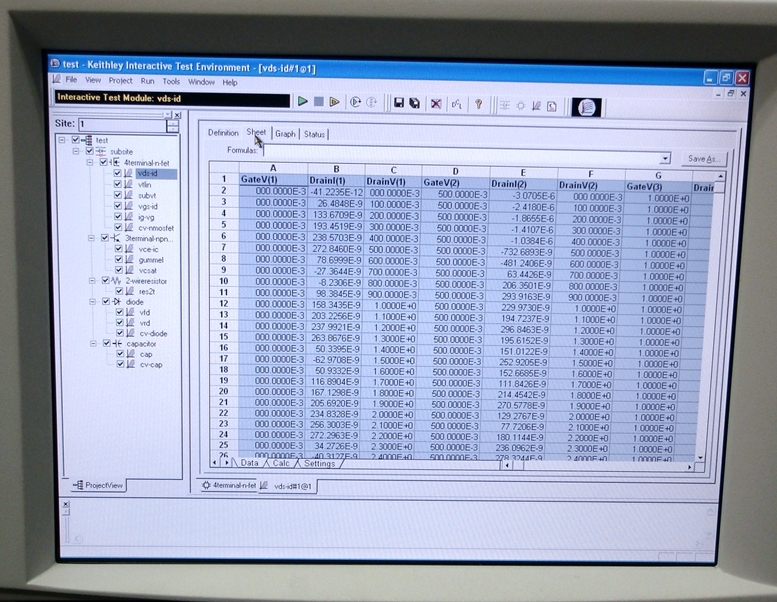Image resolution: width=777 pixels, height=602 pixels.
Task: Click the yellow Append run icon
Action: click(335, 102)
